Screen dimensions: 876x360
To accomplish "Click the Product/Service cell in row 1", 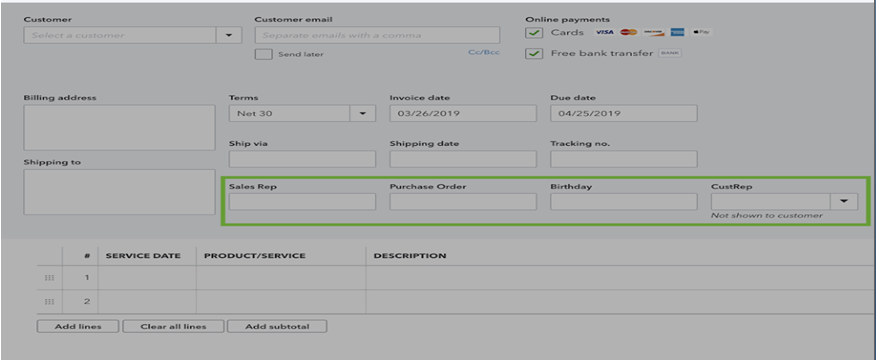I will [x=281, y=278].
